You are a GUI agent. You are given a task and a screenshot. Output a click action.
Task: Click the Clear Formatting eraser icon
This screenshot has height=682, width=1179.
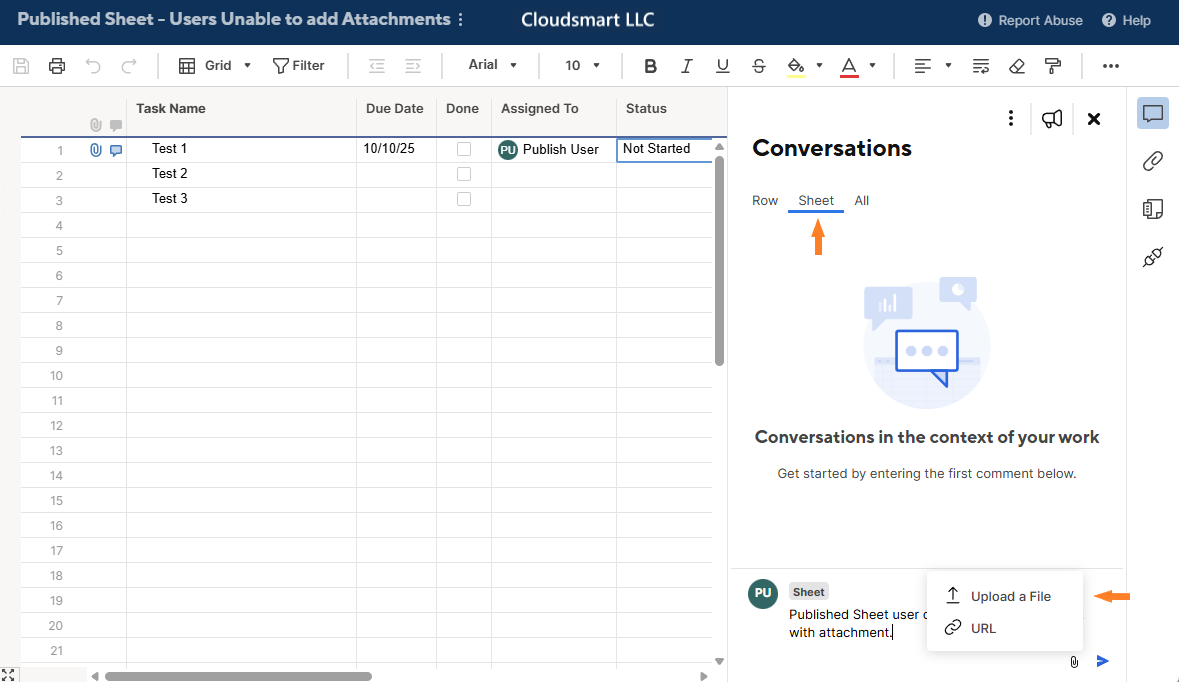click(1017, 66)
